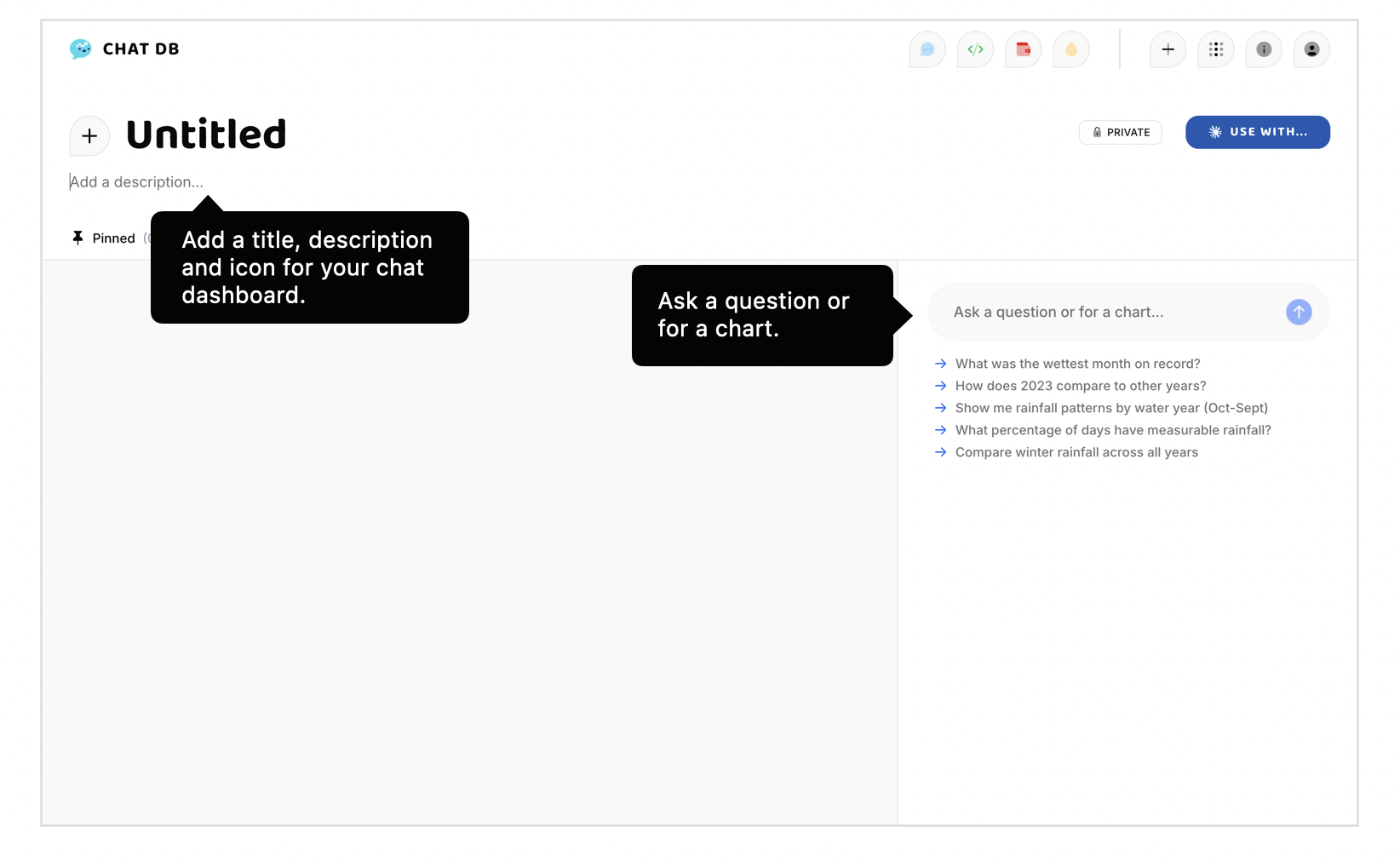The width and height of the screenshot is (1400, 867).
Task: Click the Chat DB logo icon
Action: (81, 49)
